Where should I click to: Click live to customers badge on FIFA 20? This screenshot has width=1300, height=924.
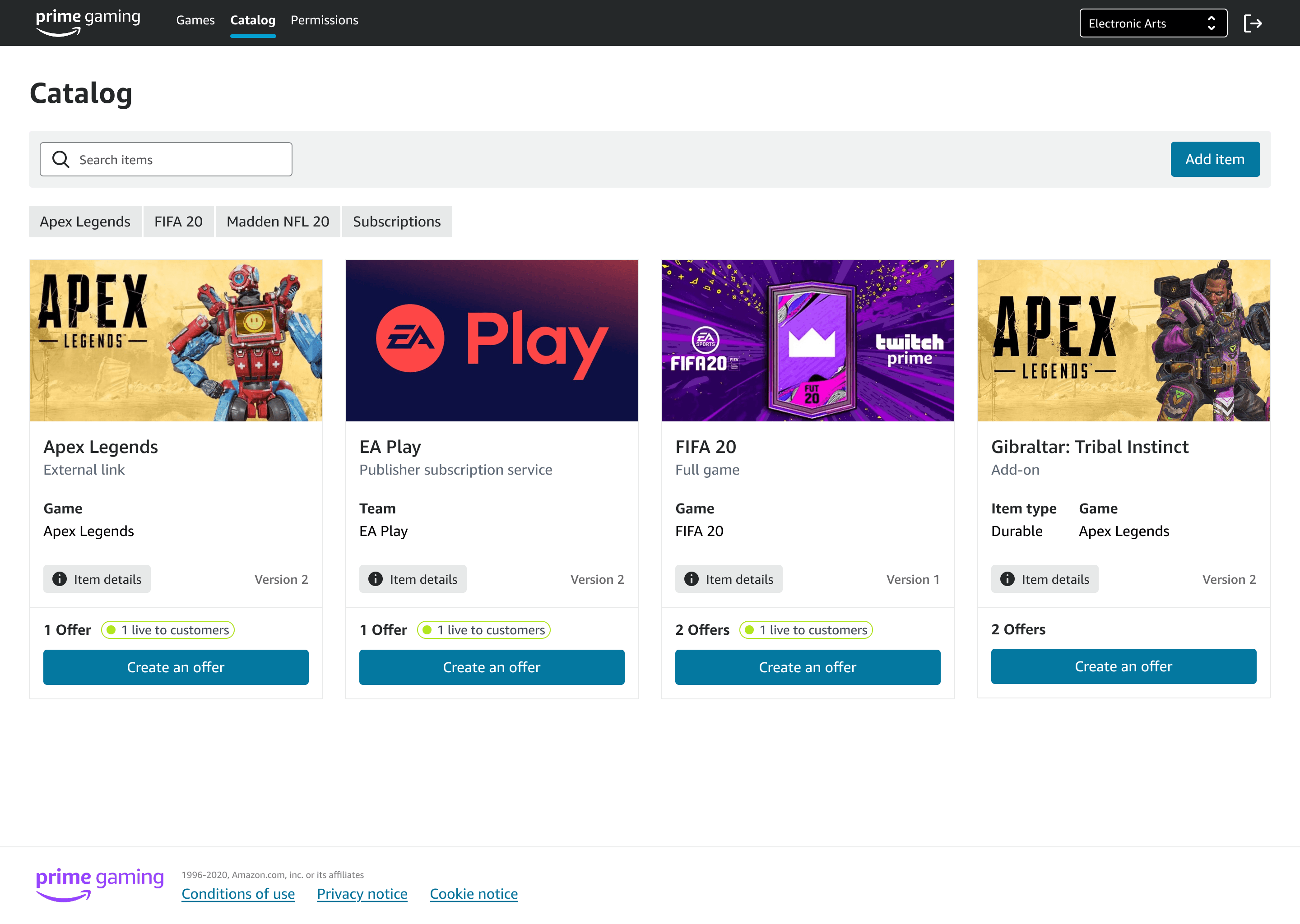tap(806, 630)
